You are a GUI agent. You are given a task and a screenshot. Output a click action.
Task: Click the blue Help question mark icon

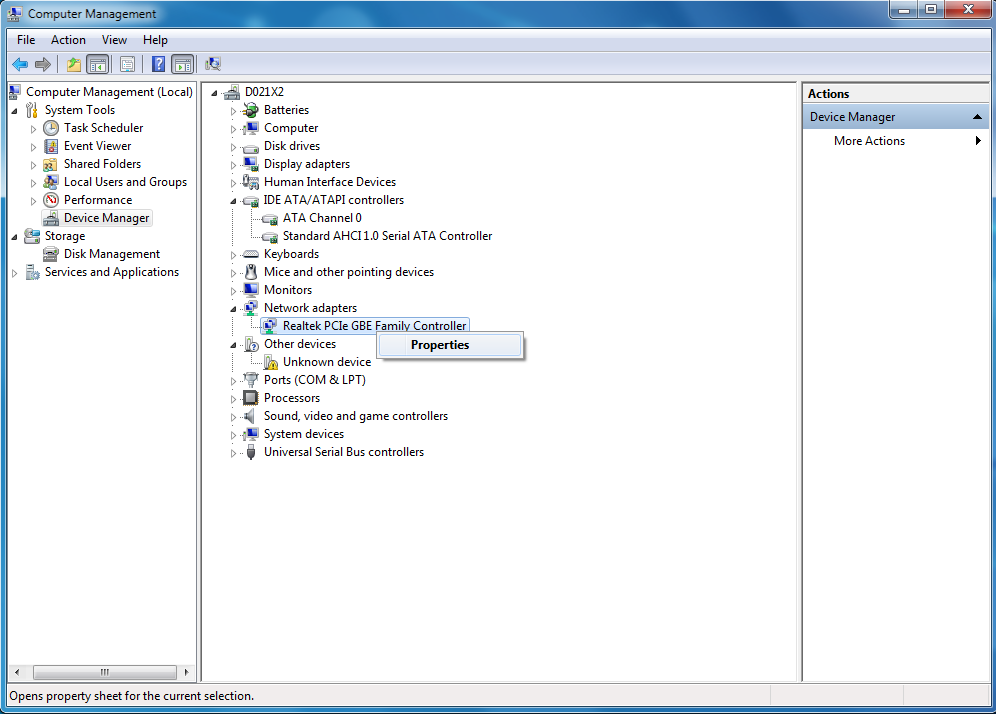tap(159, 64)
